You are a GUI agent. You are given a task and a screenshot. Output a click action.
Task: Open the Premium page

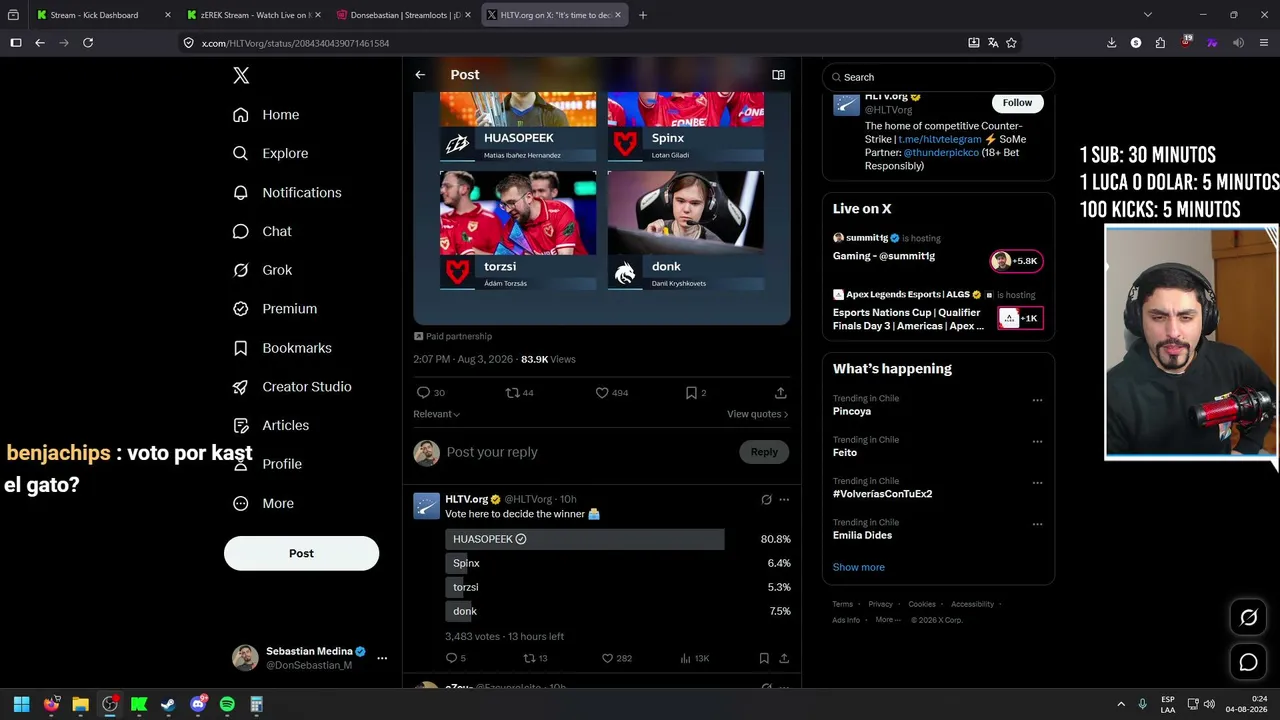(275, 309)
